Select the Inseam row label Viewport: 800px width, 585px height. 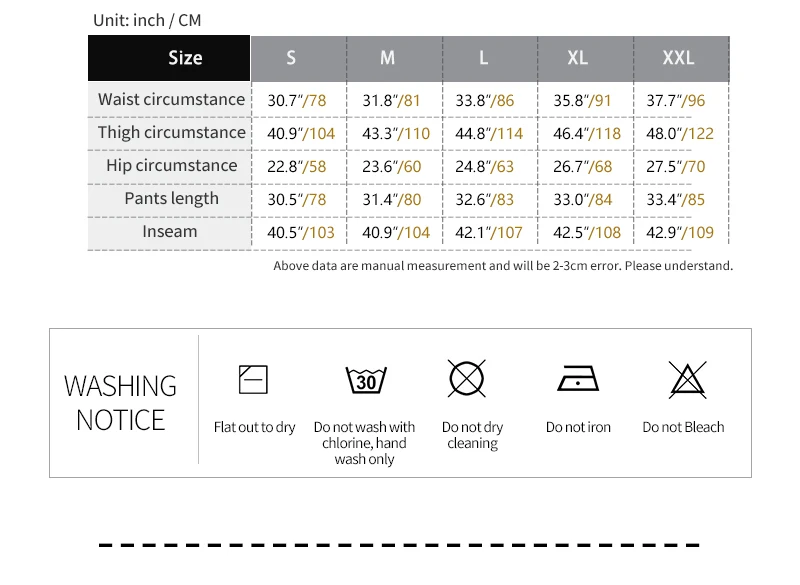[170, 232]
